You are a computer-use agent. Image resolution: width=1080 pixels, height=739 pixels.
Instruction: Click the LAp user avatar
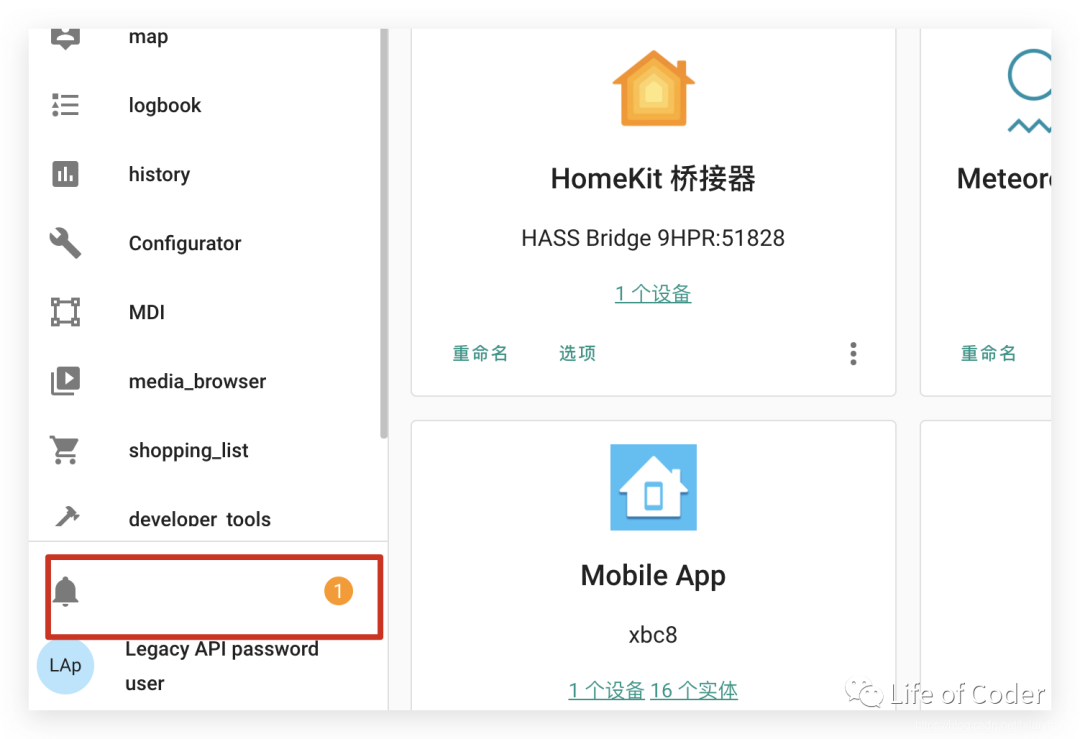pyautogui.click(x=65, y=665)
